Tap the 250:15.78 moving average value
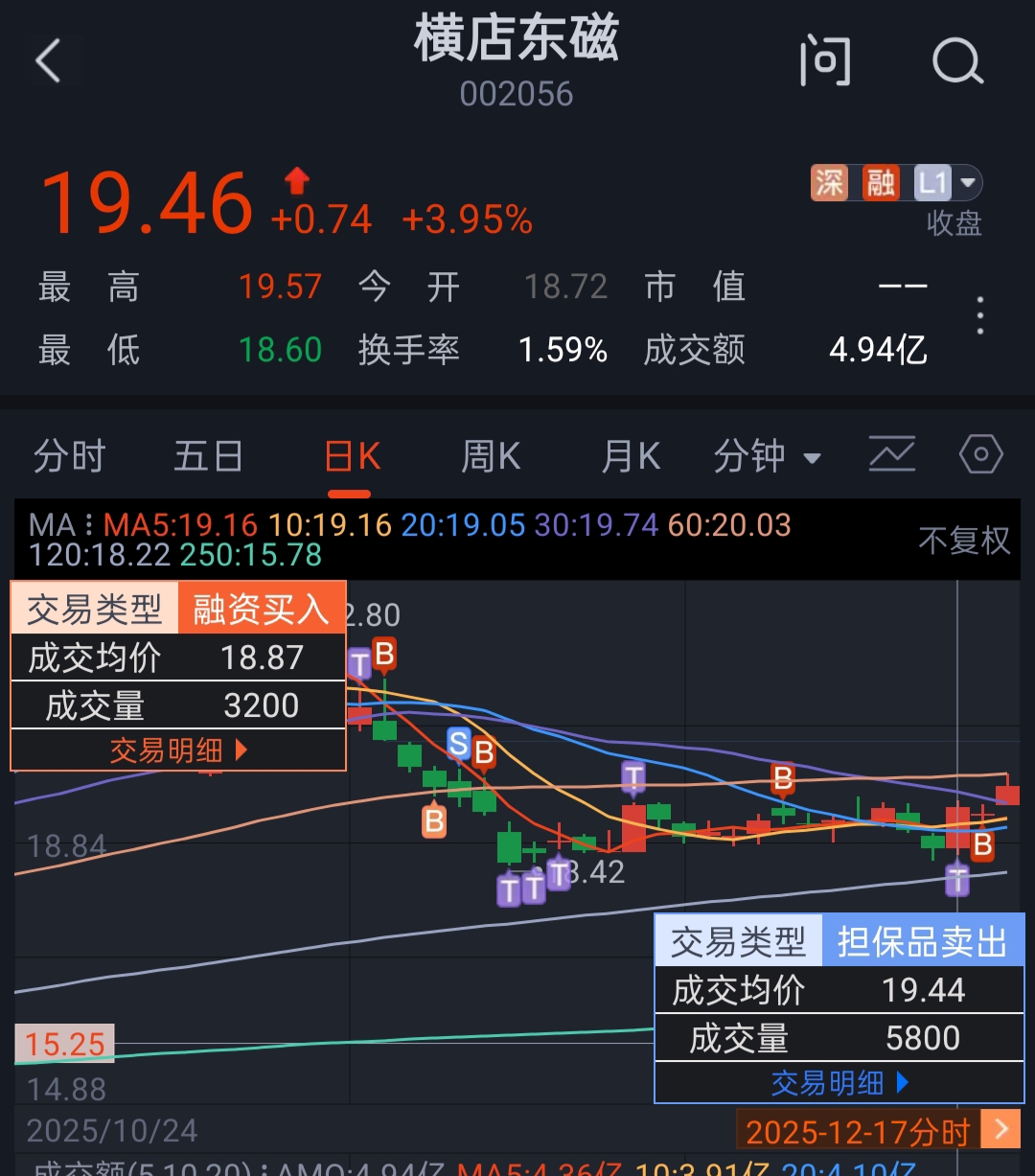1035x1176 pixels. tap(251, 555)
